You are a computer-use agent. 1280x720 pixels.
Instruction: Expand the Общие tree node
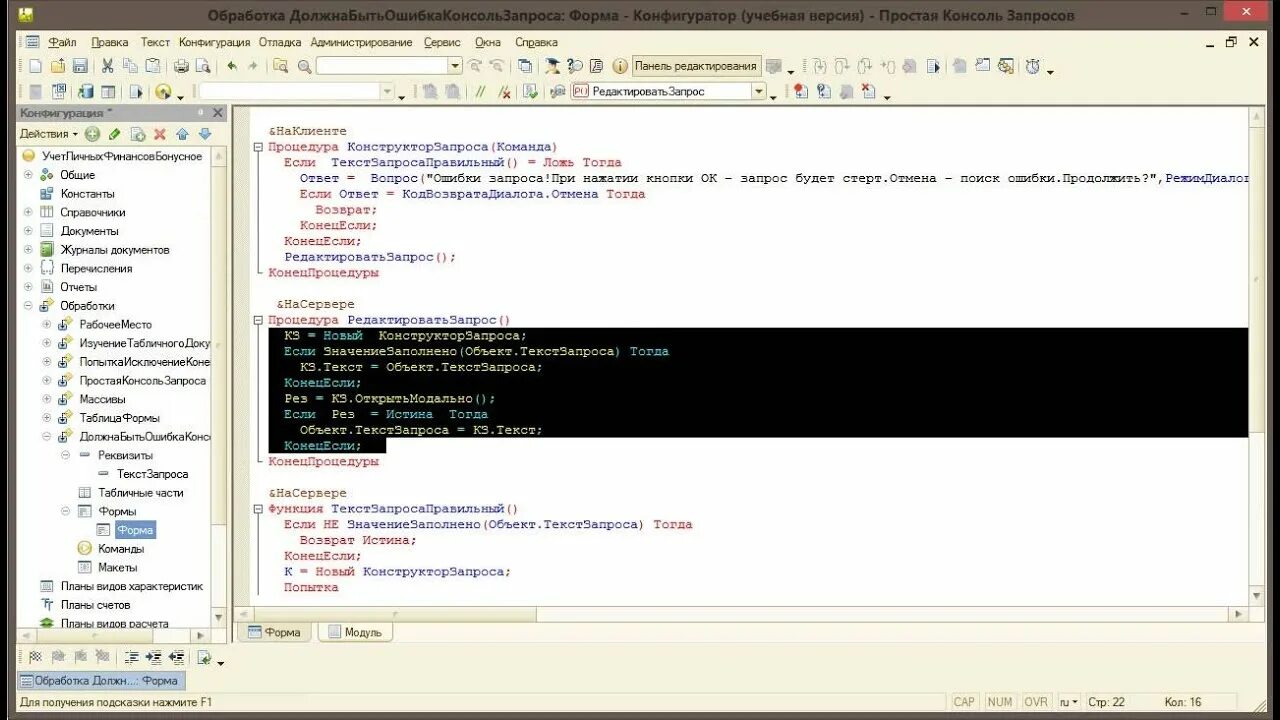pyautogui.click(x=29, y=175)
